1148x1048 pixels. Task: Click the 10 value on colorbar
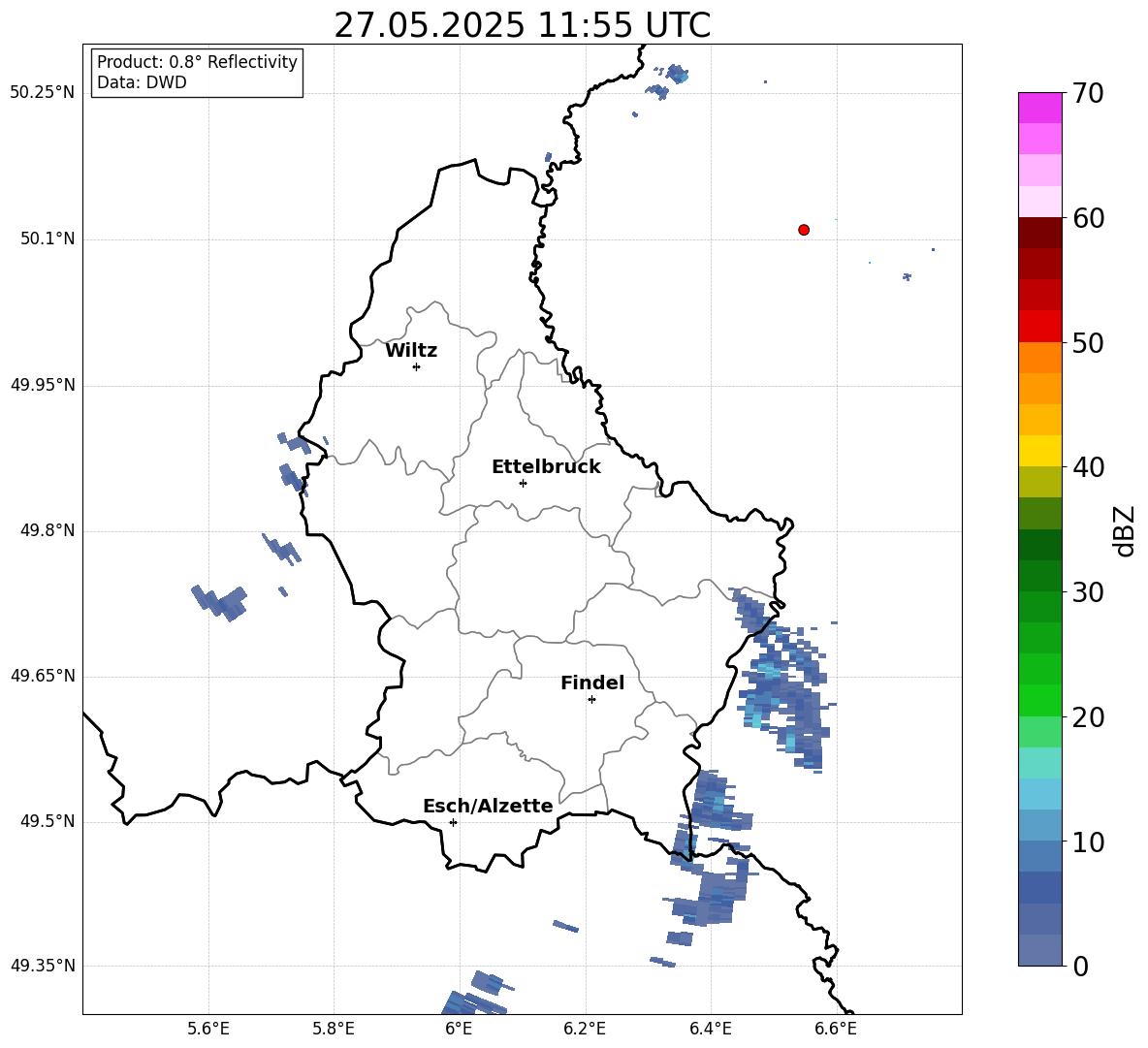coord(1088,842)
